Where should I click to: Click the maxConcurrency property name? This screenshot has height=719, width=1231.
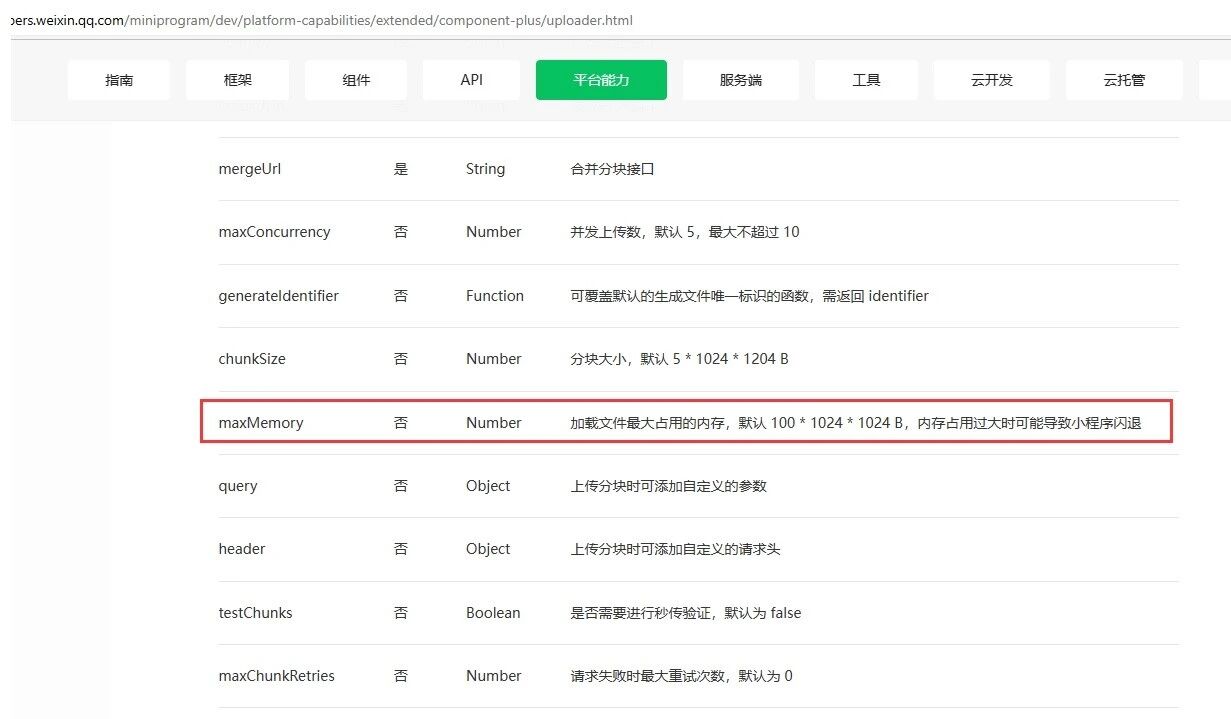(274, 232)
